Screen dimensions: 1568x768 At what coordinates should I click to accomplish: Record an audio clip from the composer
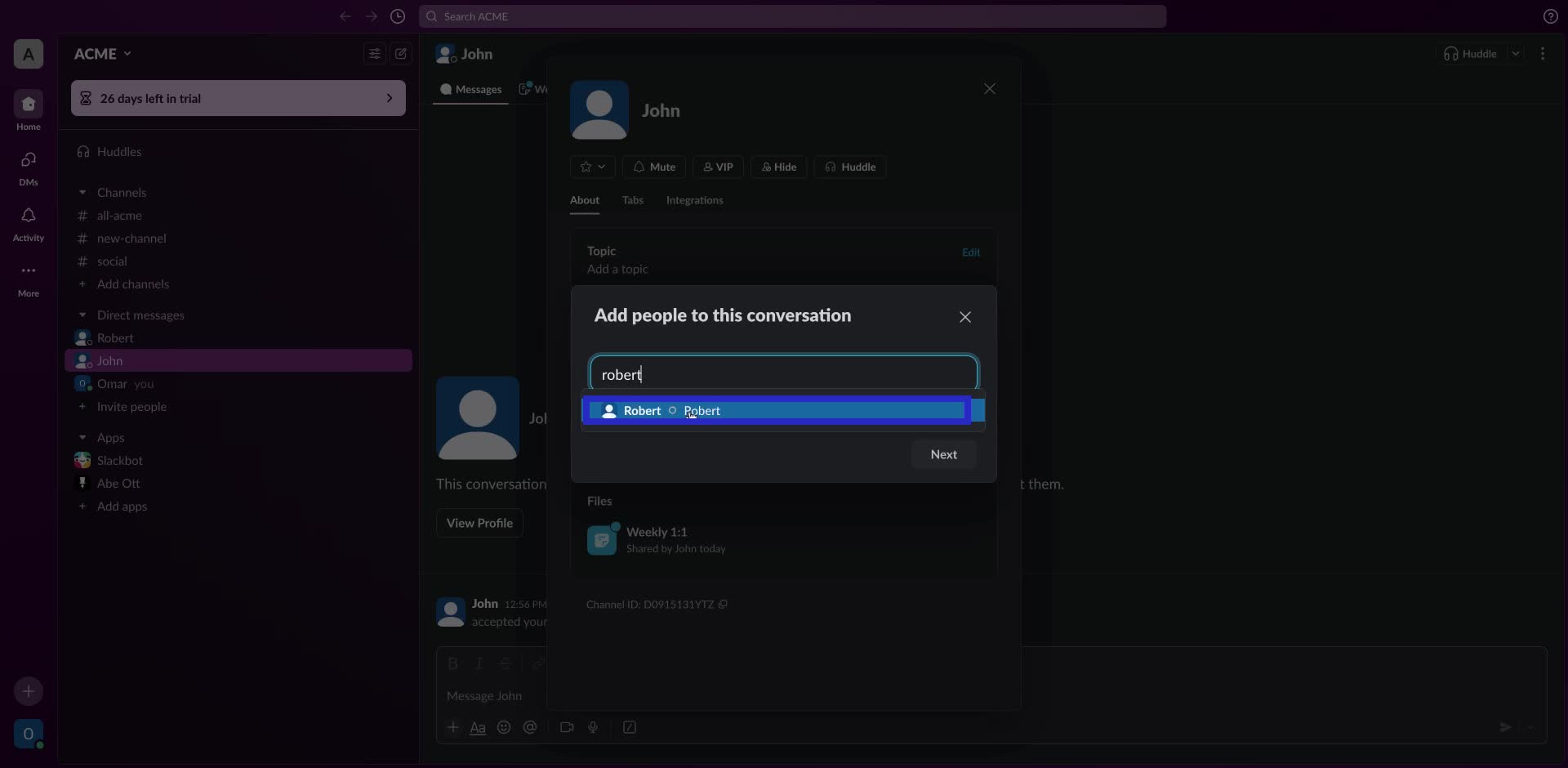(x=594, y=727)
